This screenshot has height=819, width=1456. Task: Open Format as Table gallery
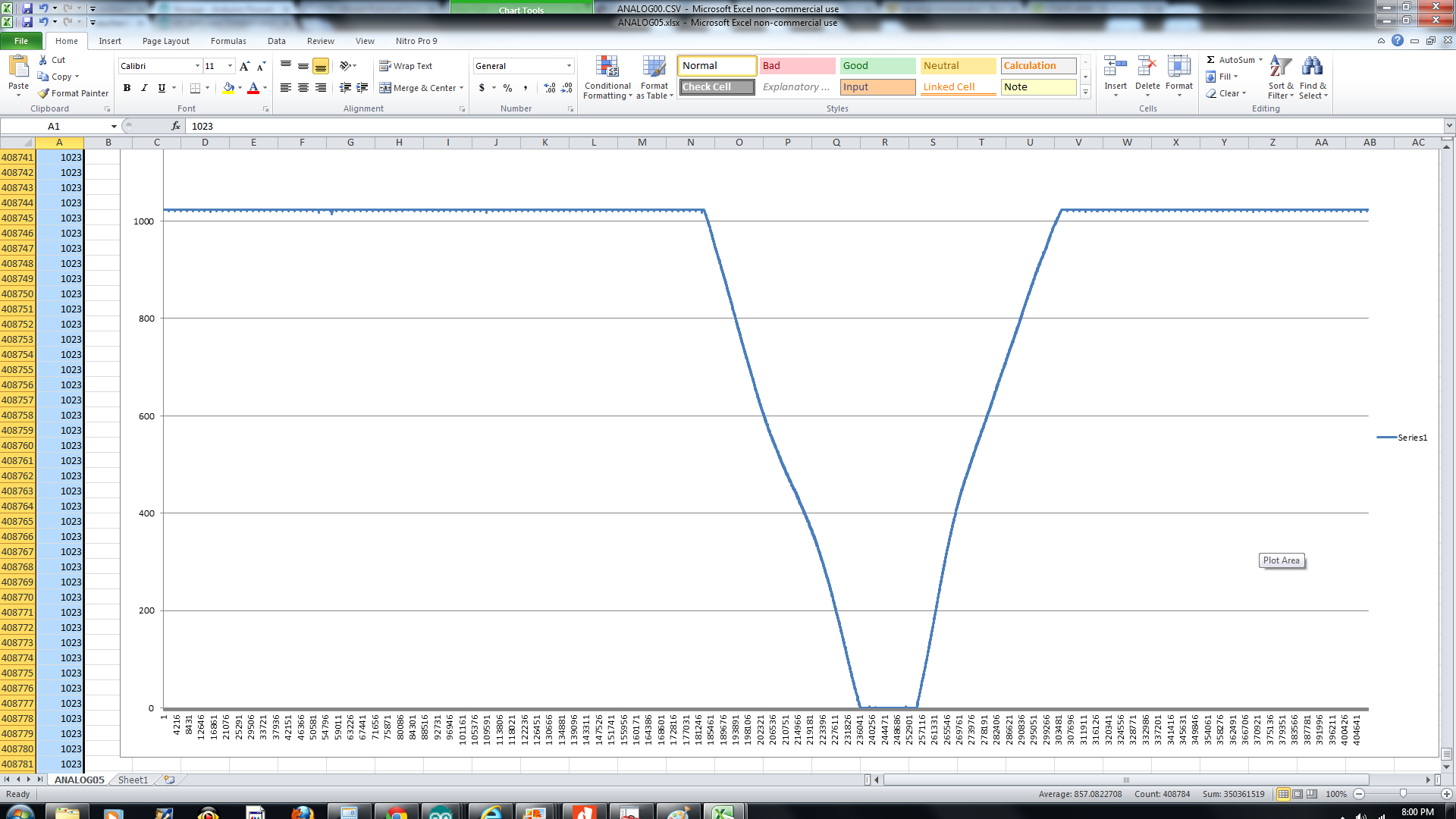[x=654, y=77]
